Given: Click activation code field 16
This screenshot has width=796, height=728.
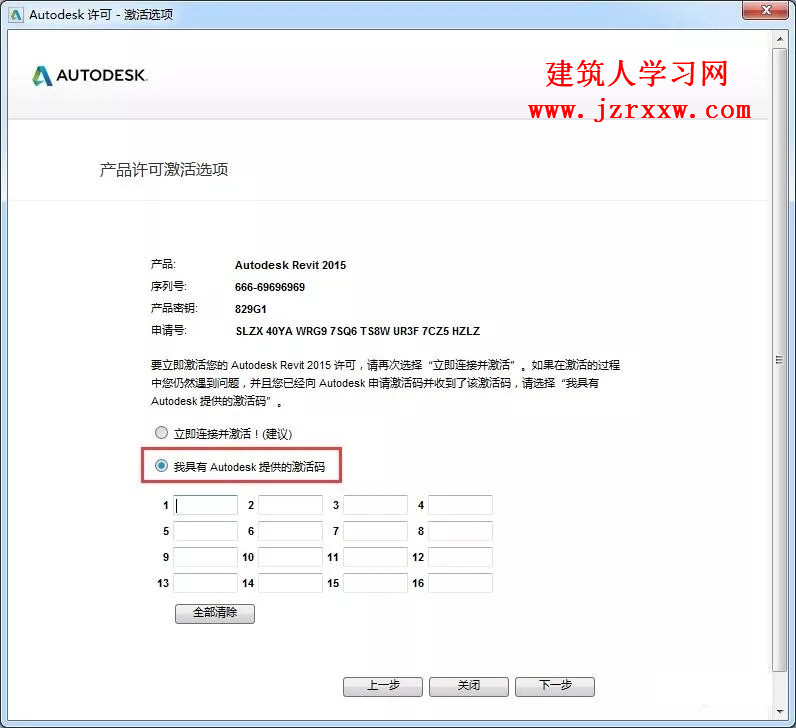Looking at the screenshot, I should pos(460,583).
